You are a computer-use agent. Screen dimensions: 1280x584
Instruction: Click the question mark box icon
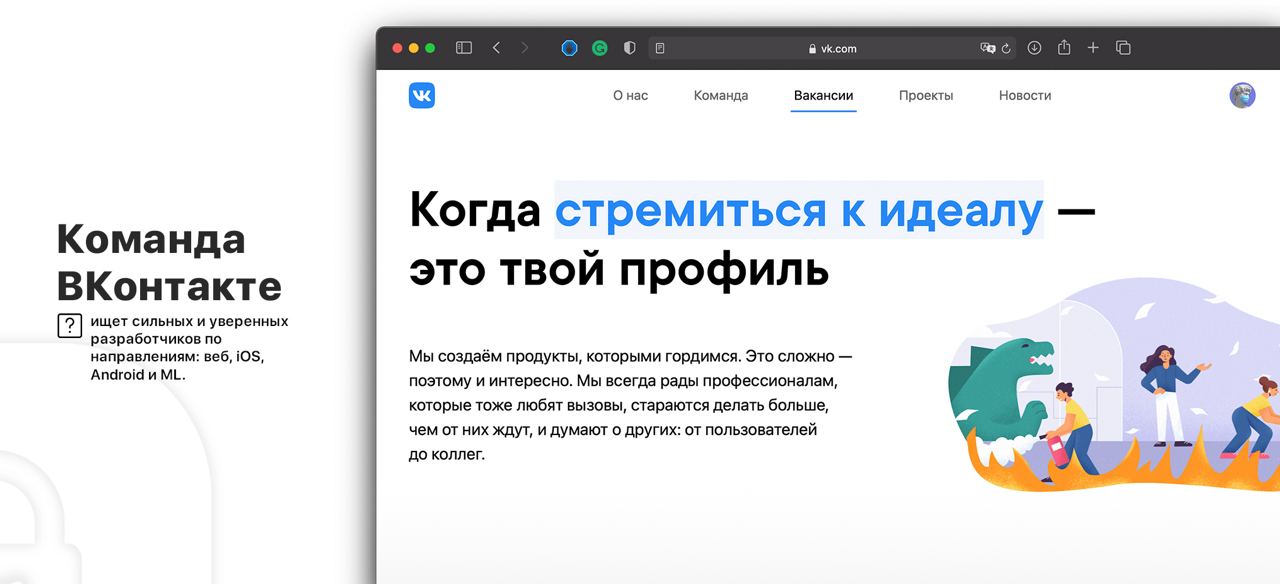(70, 325)
